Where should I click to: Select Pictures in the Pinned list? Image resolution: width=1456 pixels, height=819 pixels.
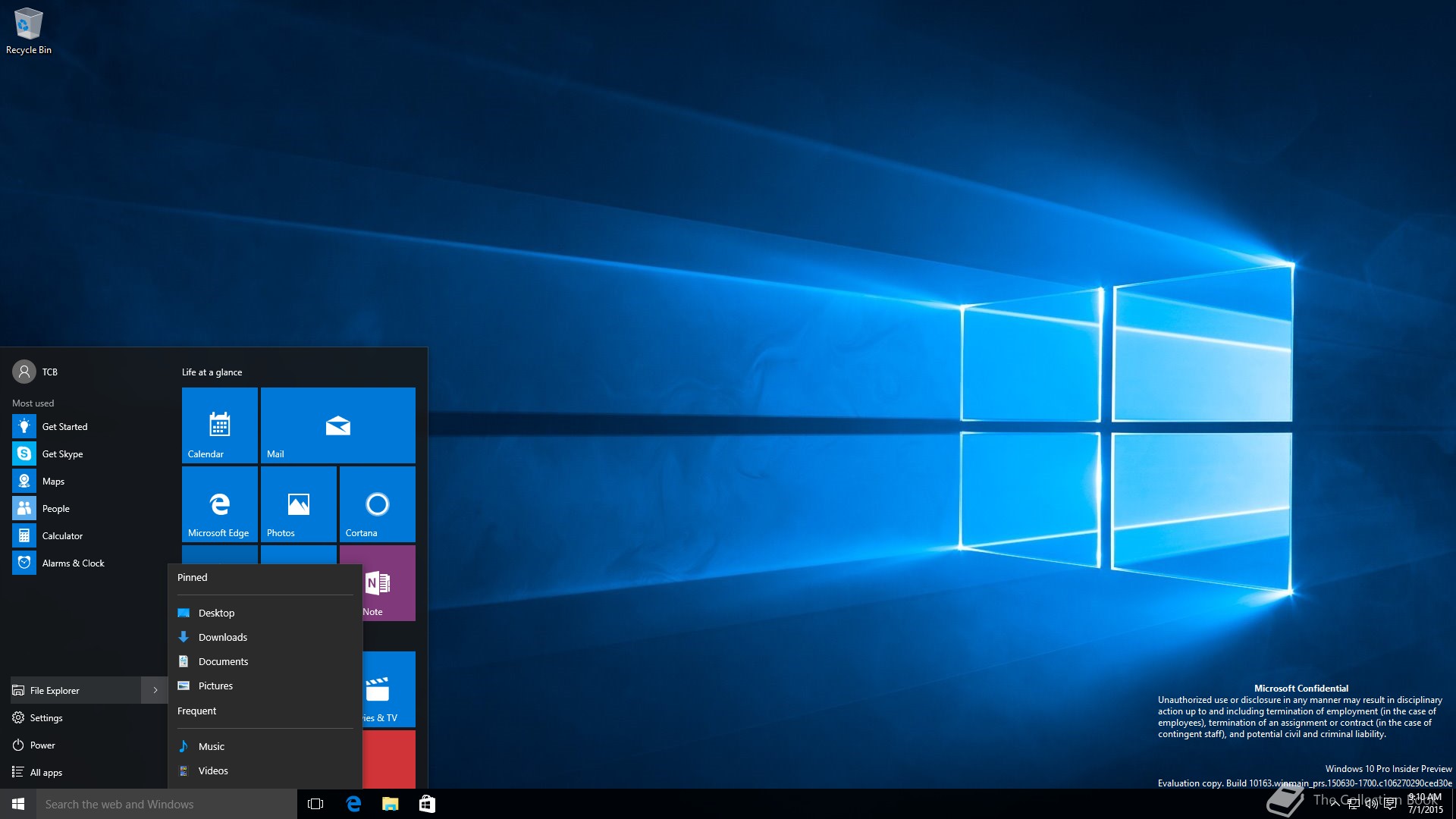(265, 686)
